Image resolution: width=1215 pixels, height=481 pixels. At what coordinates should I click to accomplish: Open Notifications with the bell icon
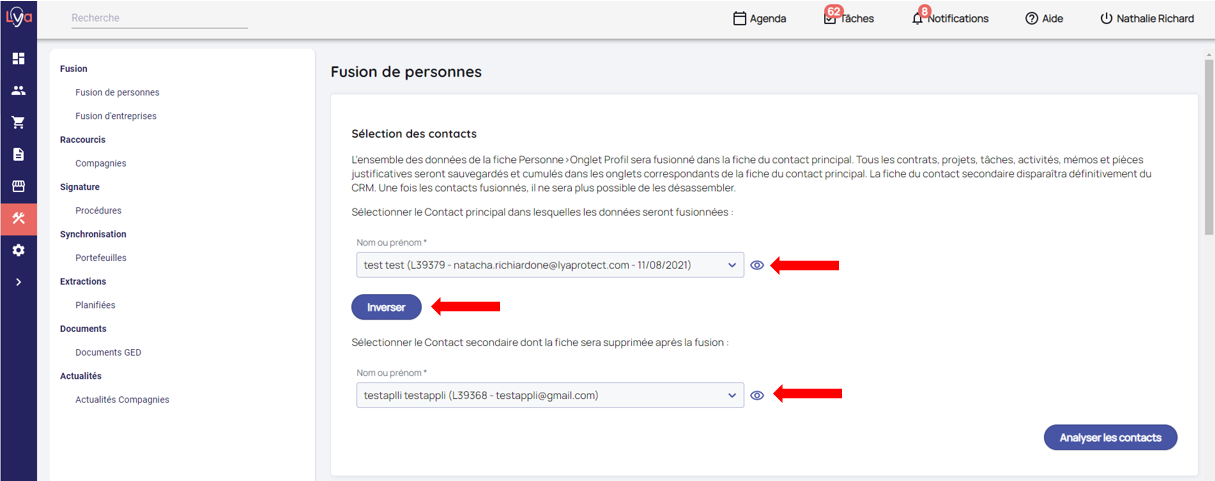click(949, 18)
